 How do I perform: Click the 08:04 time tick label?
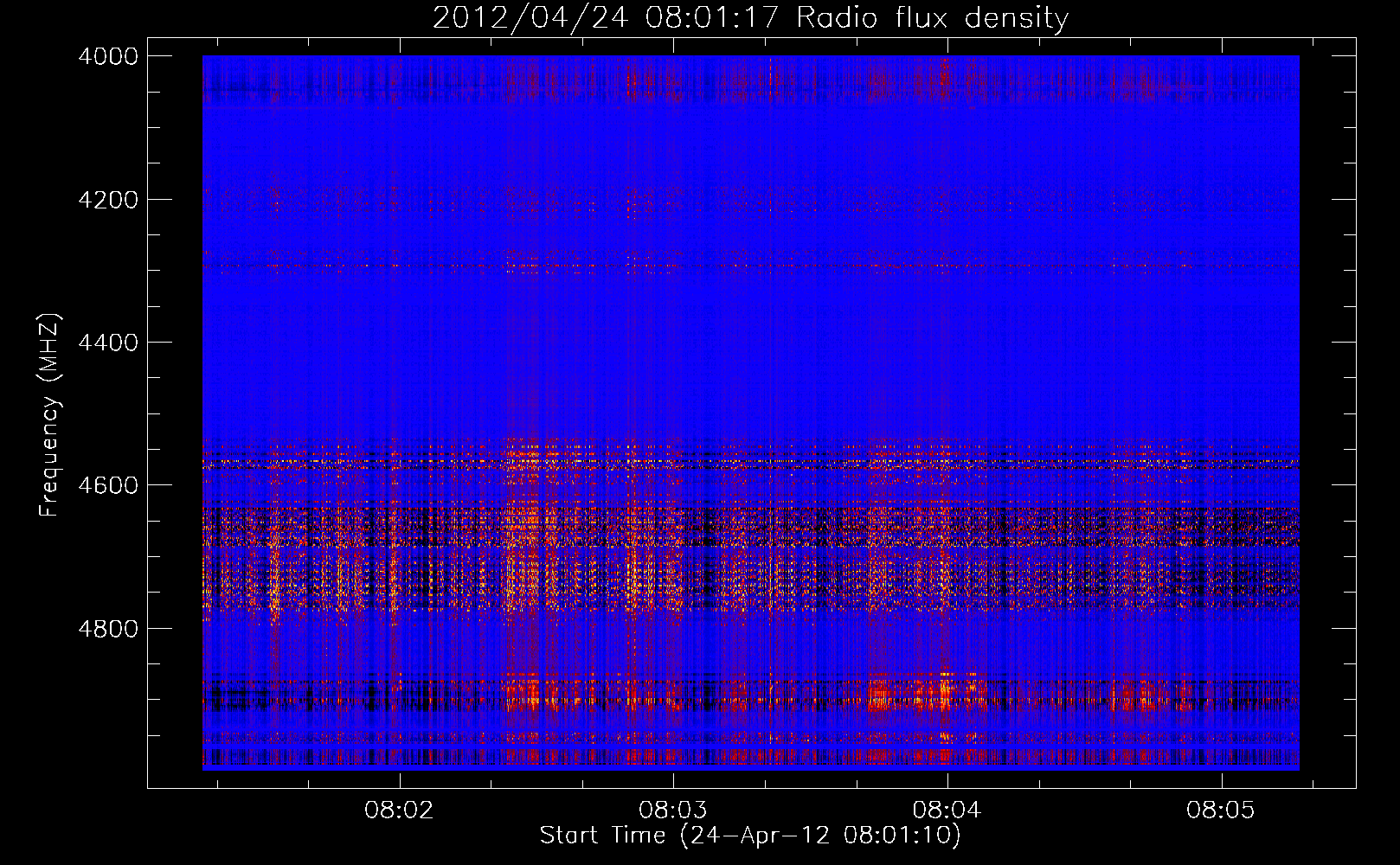tap(947, 811)
